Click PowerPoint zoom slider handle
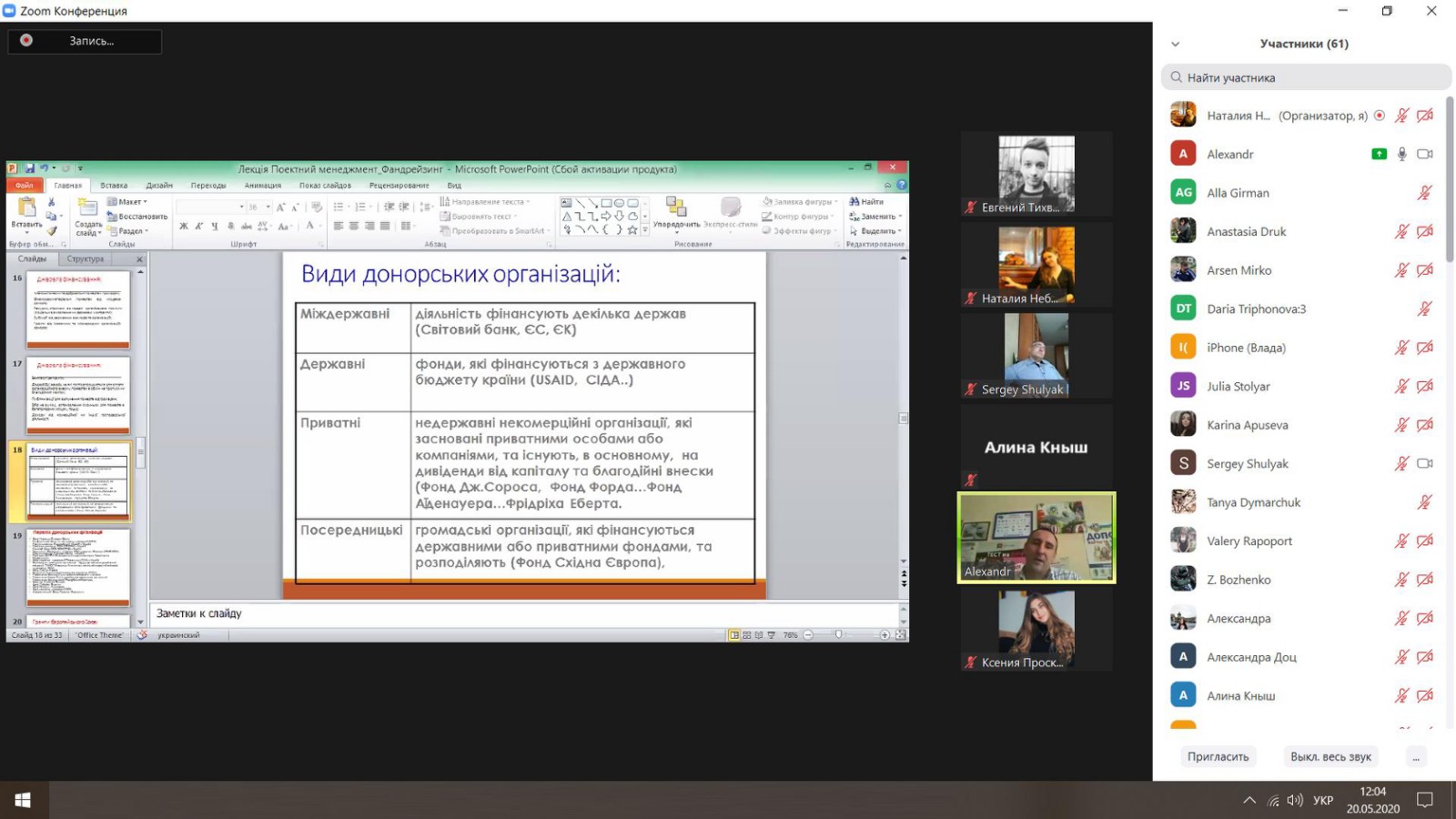 (x=838, y=635)
